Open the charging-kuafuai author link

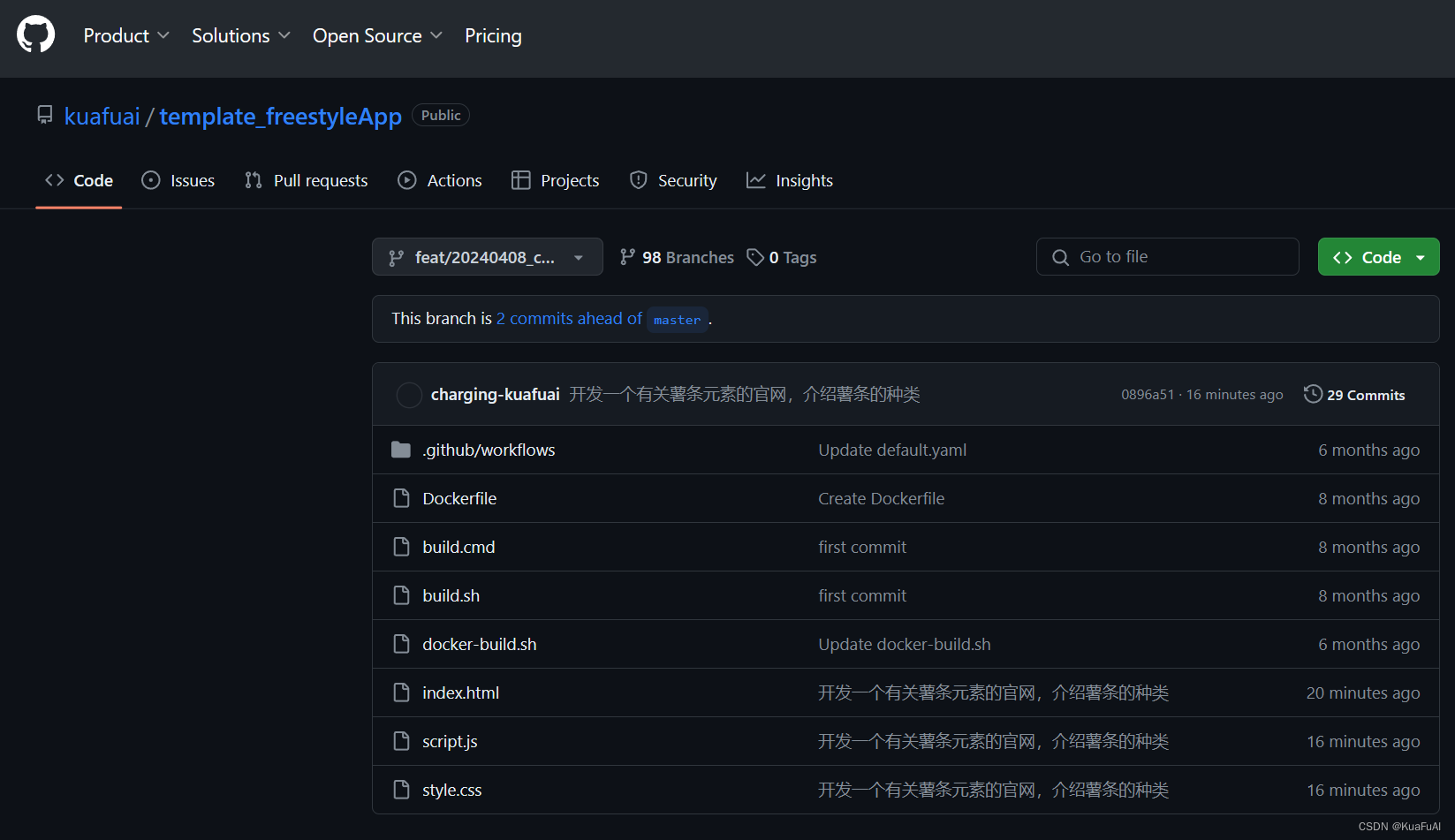click(x=495, y=394)
